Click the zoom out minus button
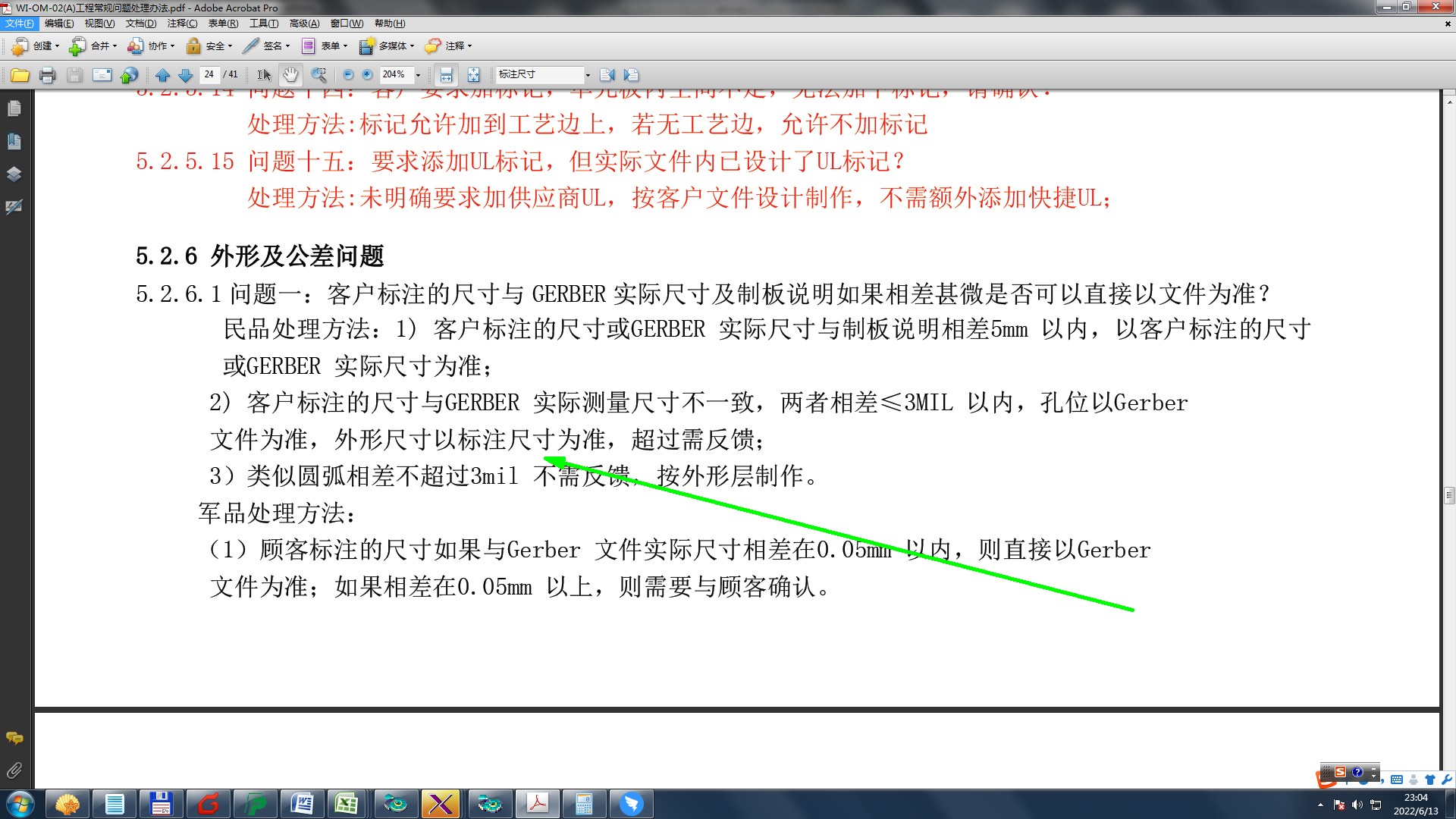Image resolution: width=1456 pixels, height=819 pixels. point(348,75)
